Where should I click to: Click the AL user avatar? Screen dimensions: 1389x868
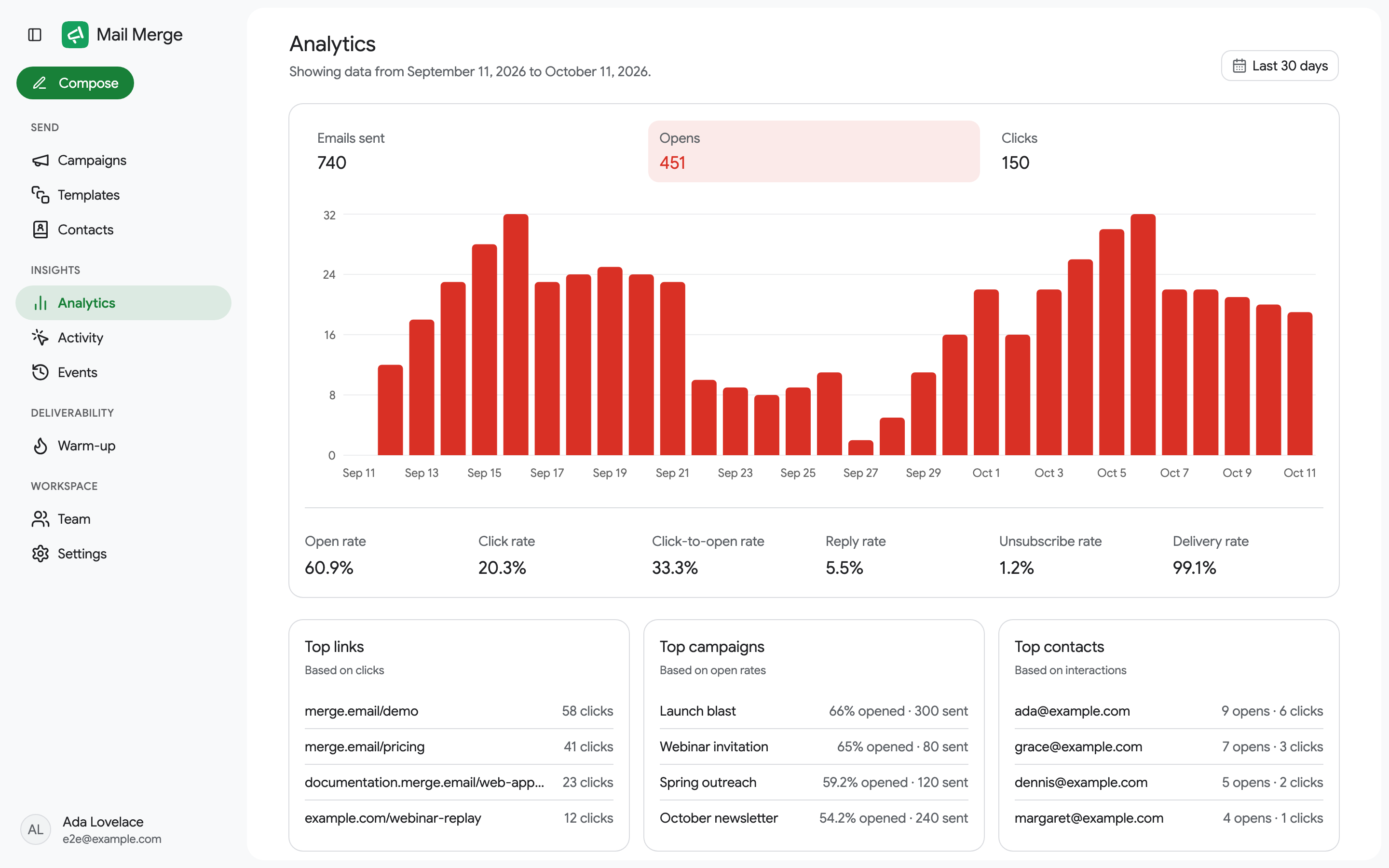(x=36, y=829)
